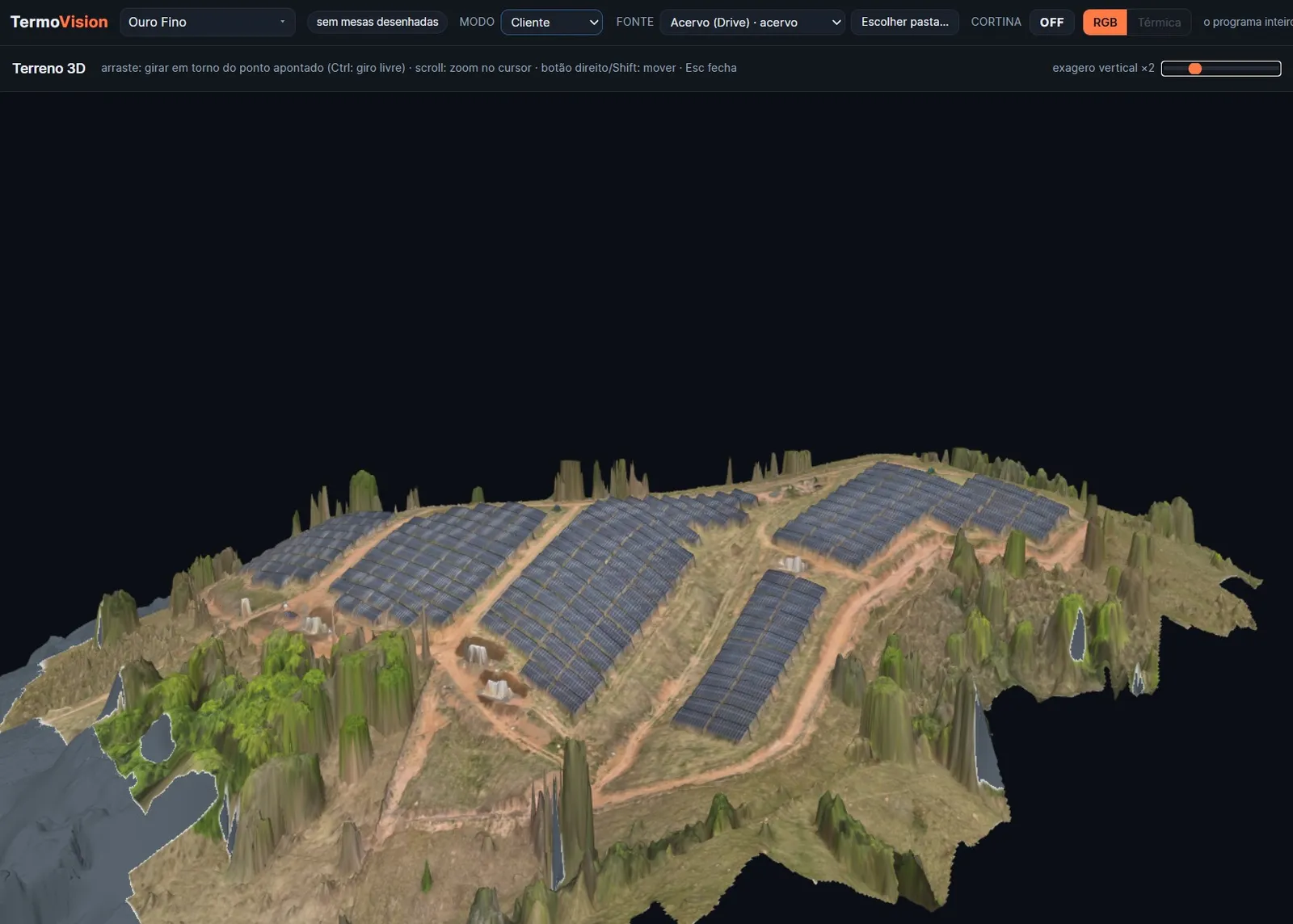This screenshot has height=924, width=1293.
Task: Open the MODO Cliente dropdown
Action: click(551, 22)
